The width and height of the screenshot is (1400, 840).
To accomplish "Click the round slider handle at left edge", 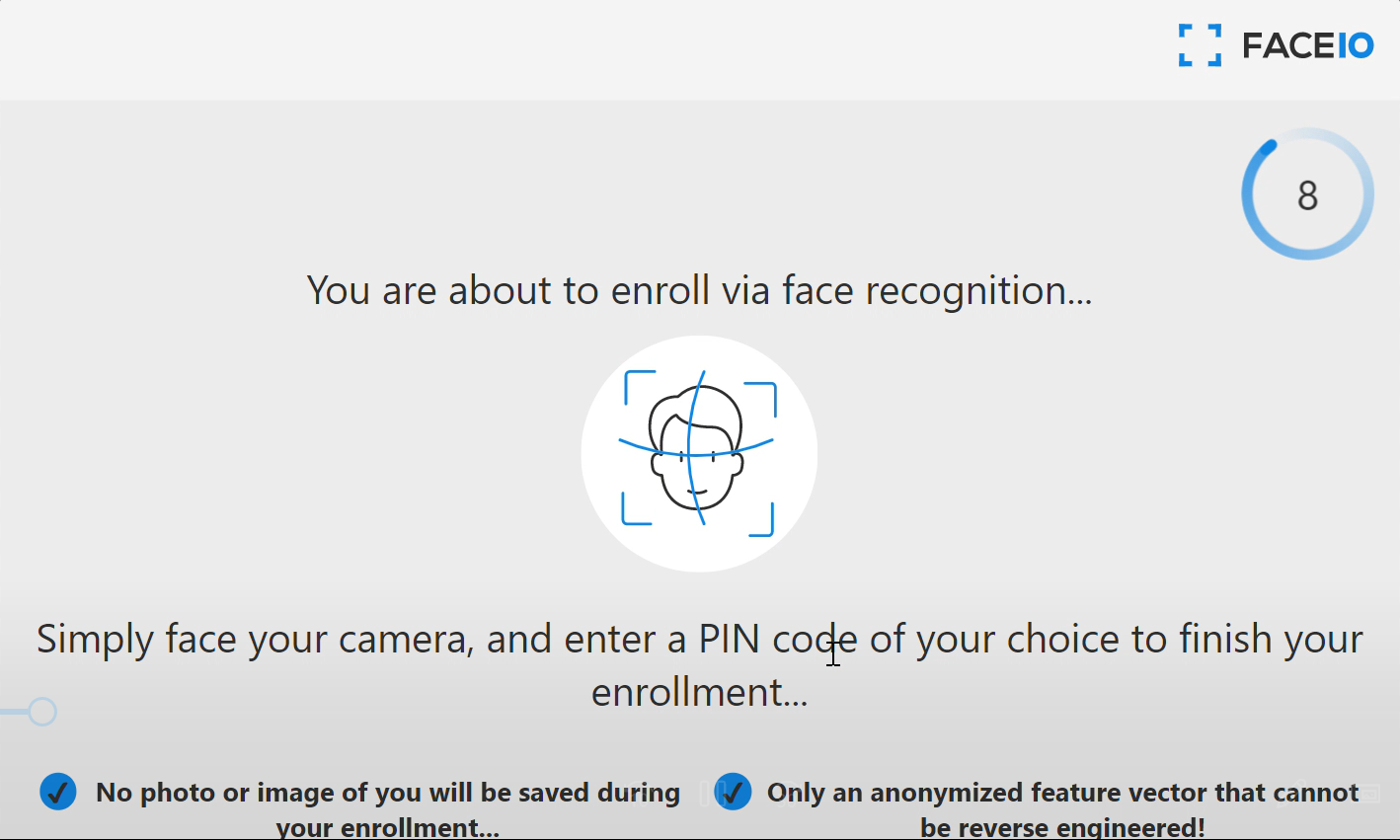I will click(41, 712).
